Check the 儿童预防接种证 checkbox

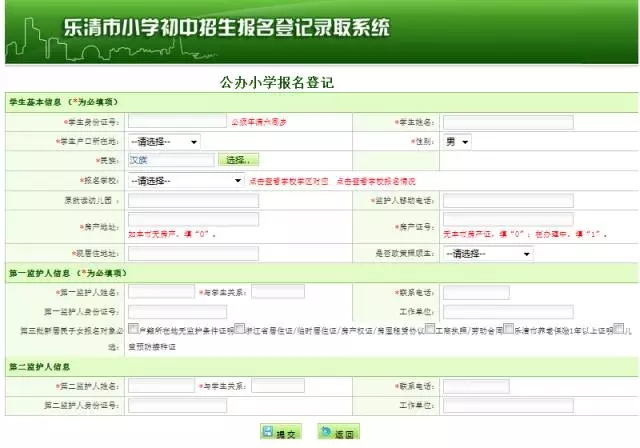[x=619, y=328]
